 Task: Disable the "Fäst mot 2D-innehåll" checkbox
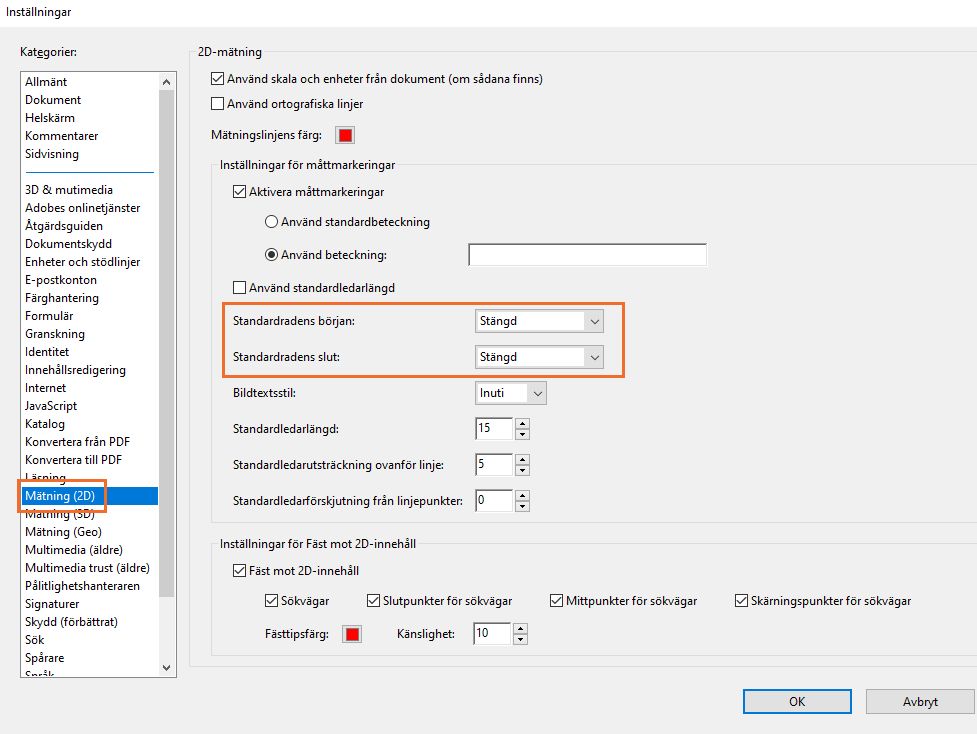point(238,569)
